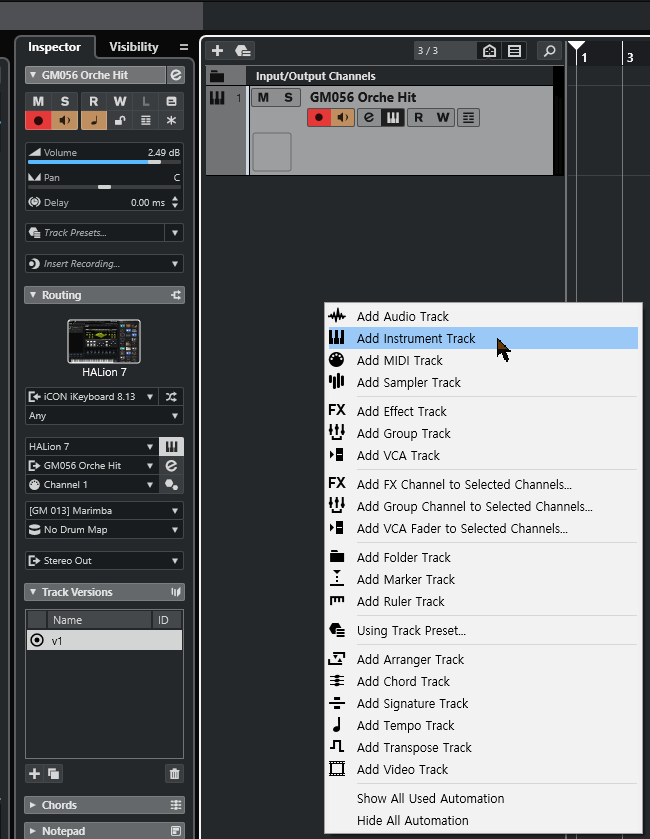
Task: Click the Notepad section icon
Action: click(176, 831)
